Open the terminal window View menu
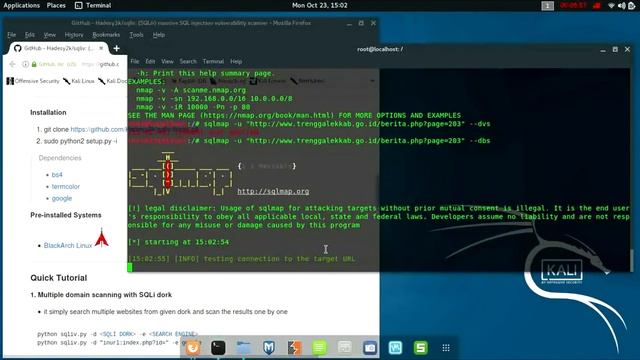This screenshot has height=360, width=640. click(x=167, y=61)
